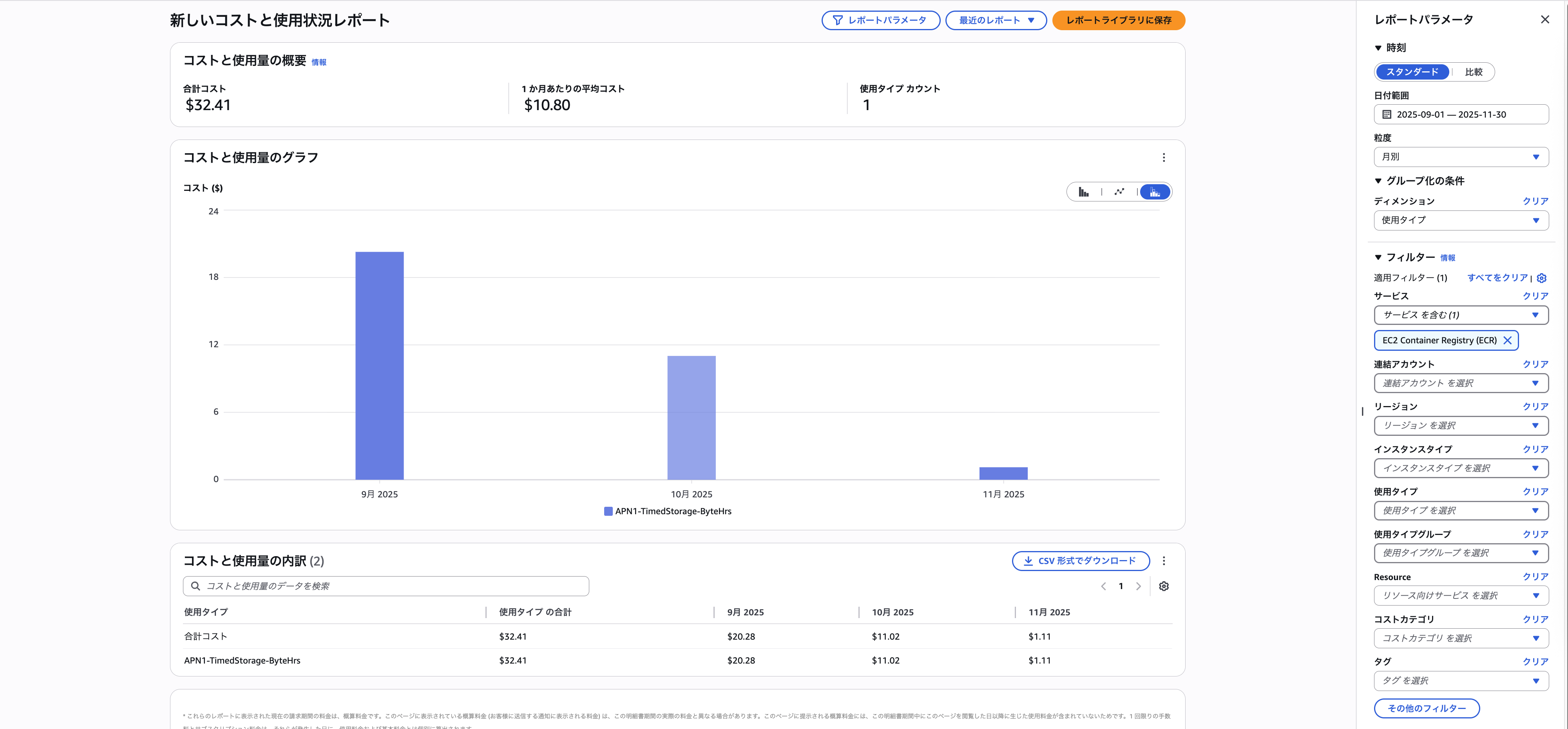Switch graph to line chart view

(x=1119, y=192)
